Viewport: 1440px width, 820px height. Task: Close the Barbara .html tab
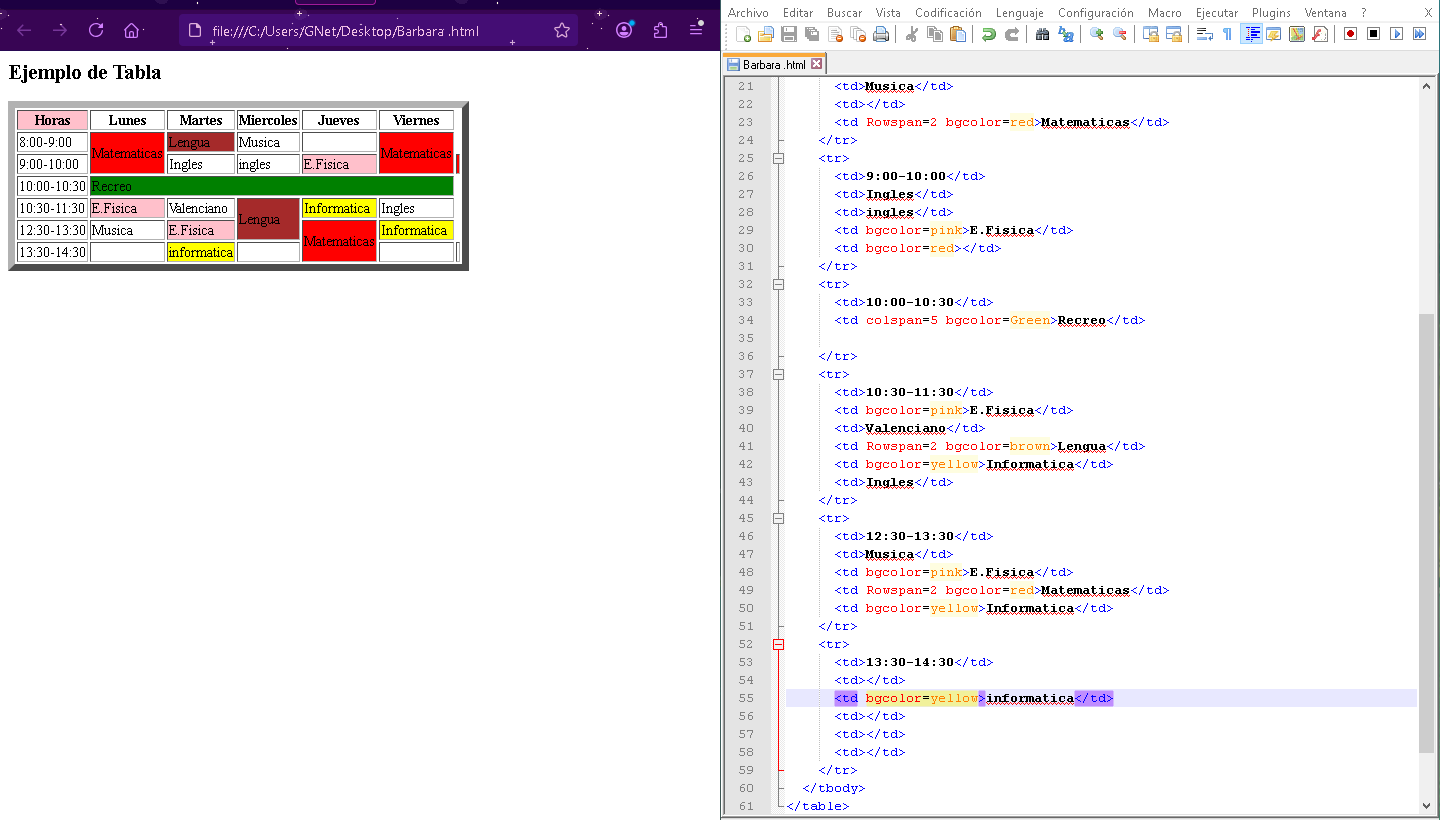pos(816,64)
